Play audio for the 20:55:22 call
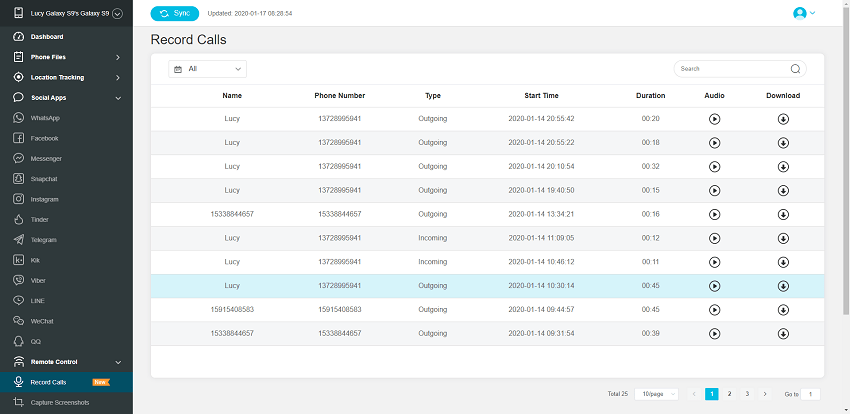The width and height of the screenshot is (850, 414). 714,143
